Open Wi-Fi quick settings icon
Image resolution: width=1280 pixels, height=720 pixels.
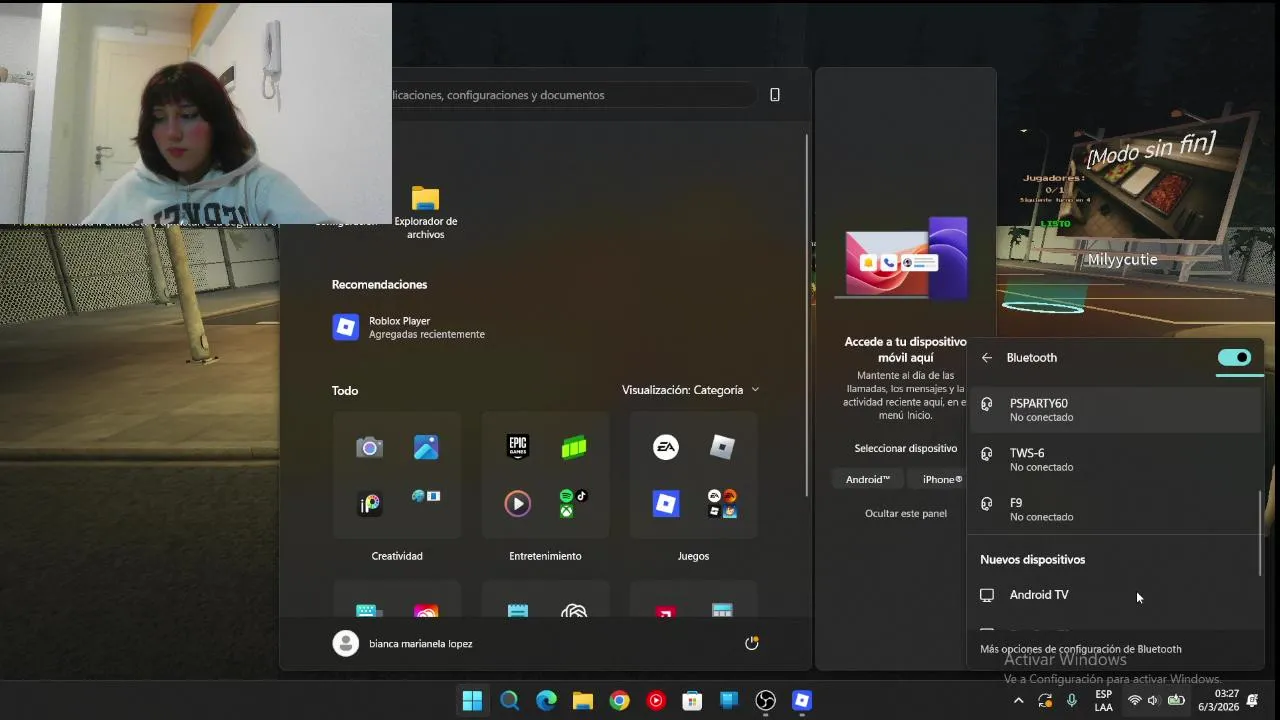(x=1134, y=701)
